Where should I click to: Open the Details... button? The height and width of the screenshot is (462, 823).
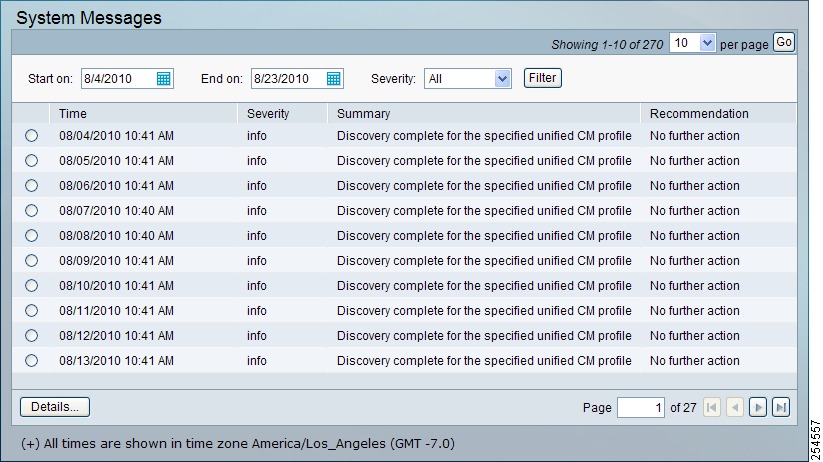(55, 407)
